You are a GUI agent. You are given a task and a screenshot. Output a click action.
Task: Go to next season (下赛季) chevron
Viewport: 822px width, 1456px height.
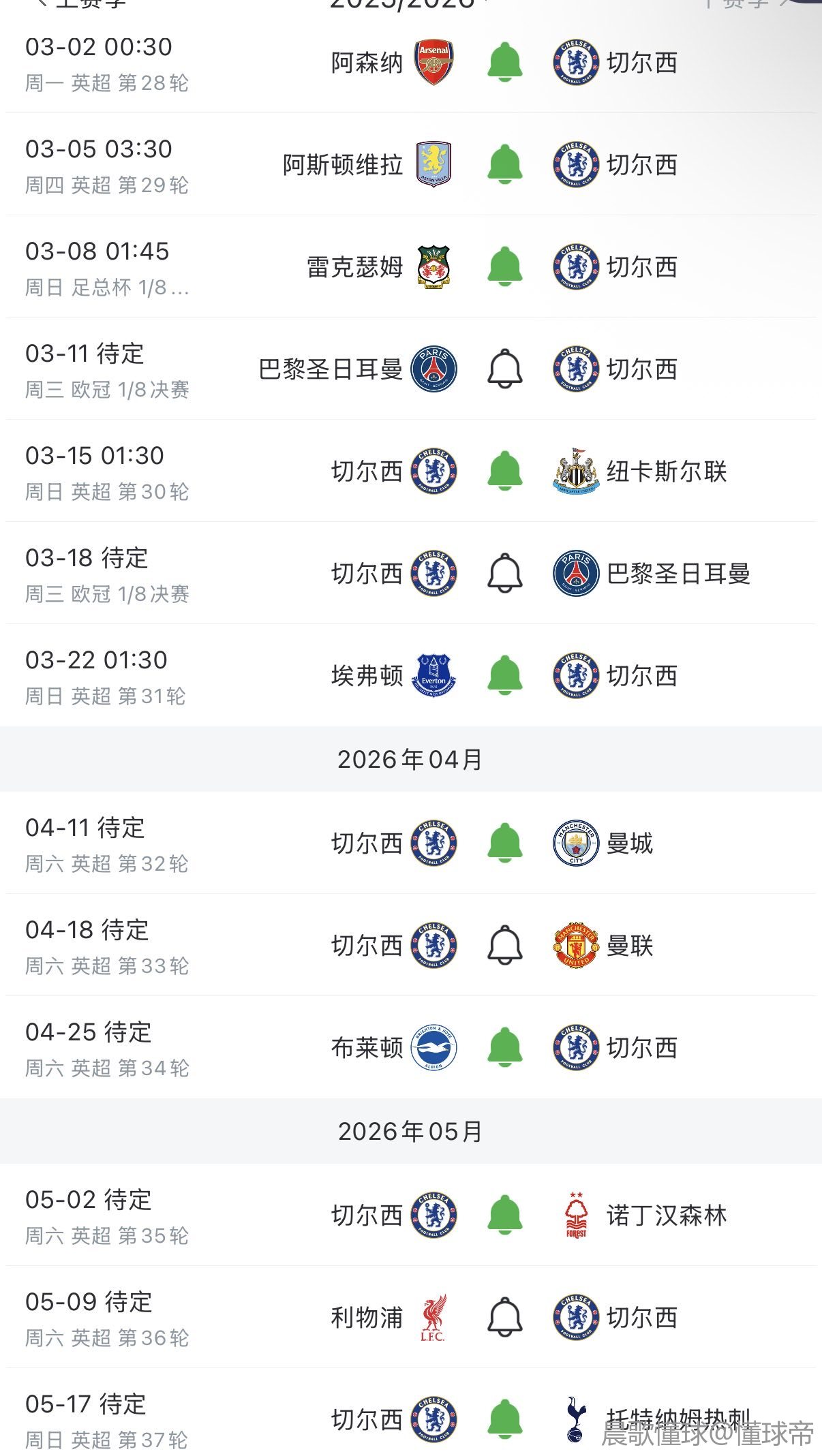click(x=784, y=3)
